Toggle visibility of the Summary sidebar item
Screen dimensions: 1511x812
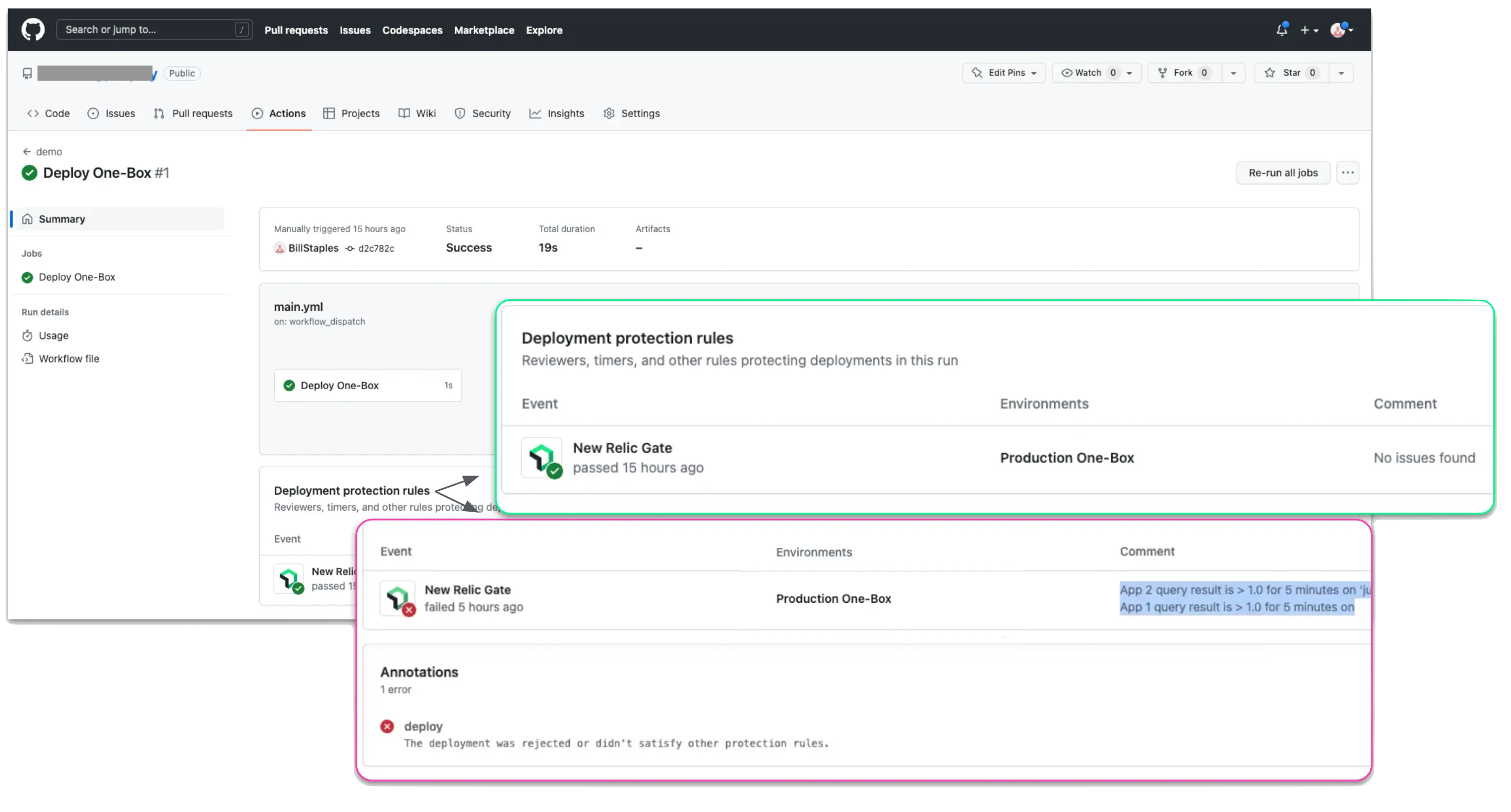[x=62, y=218]
